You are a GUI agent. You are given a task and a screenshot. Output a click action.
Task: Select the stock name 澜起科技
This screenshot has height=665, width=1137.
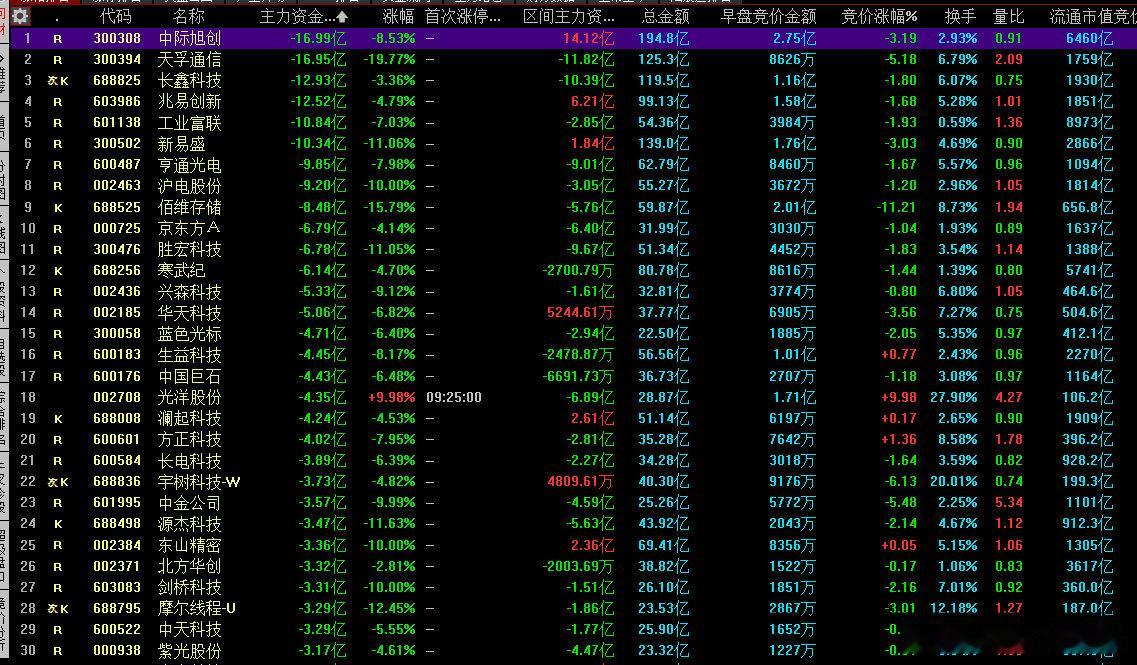tap(189, 418)
